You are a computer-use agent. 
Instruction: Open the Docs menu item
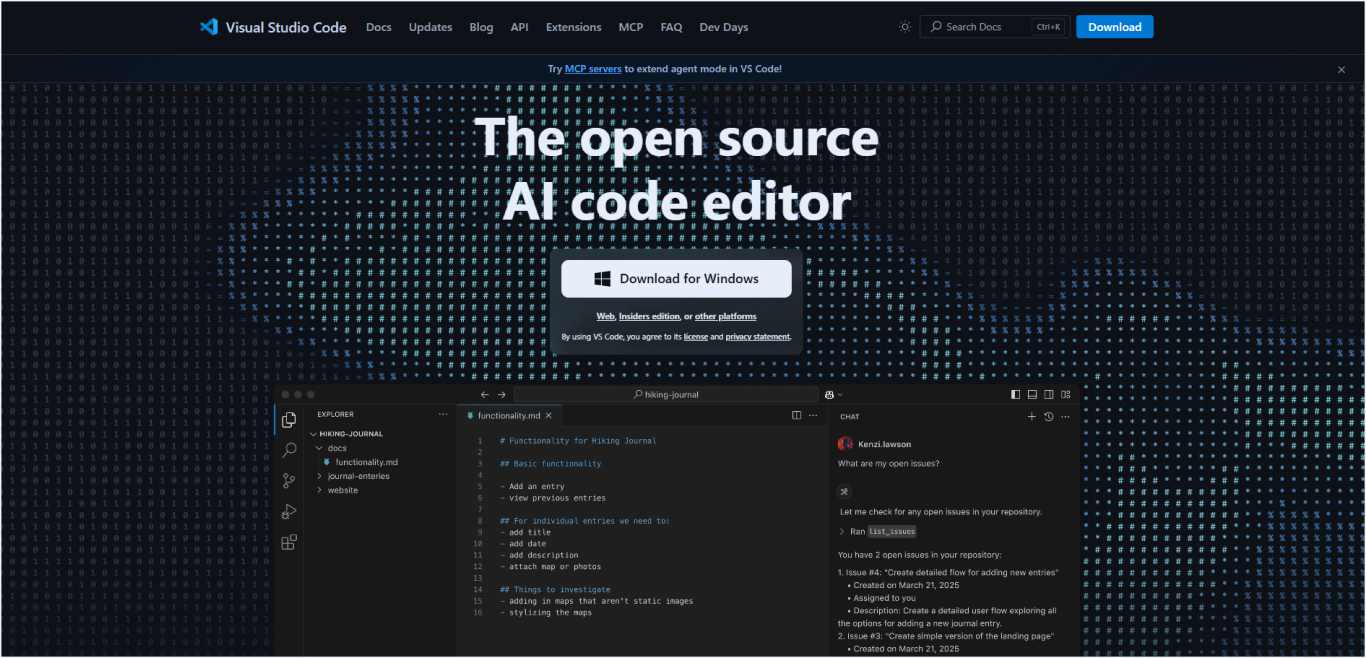tap(378, 27)
